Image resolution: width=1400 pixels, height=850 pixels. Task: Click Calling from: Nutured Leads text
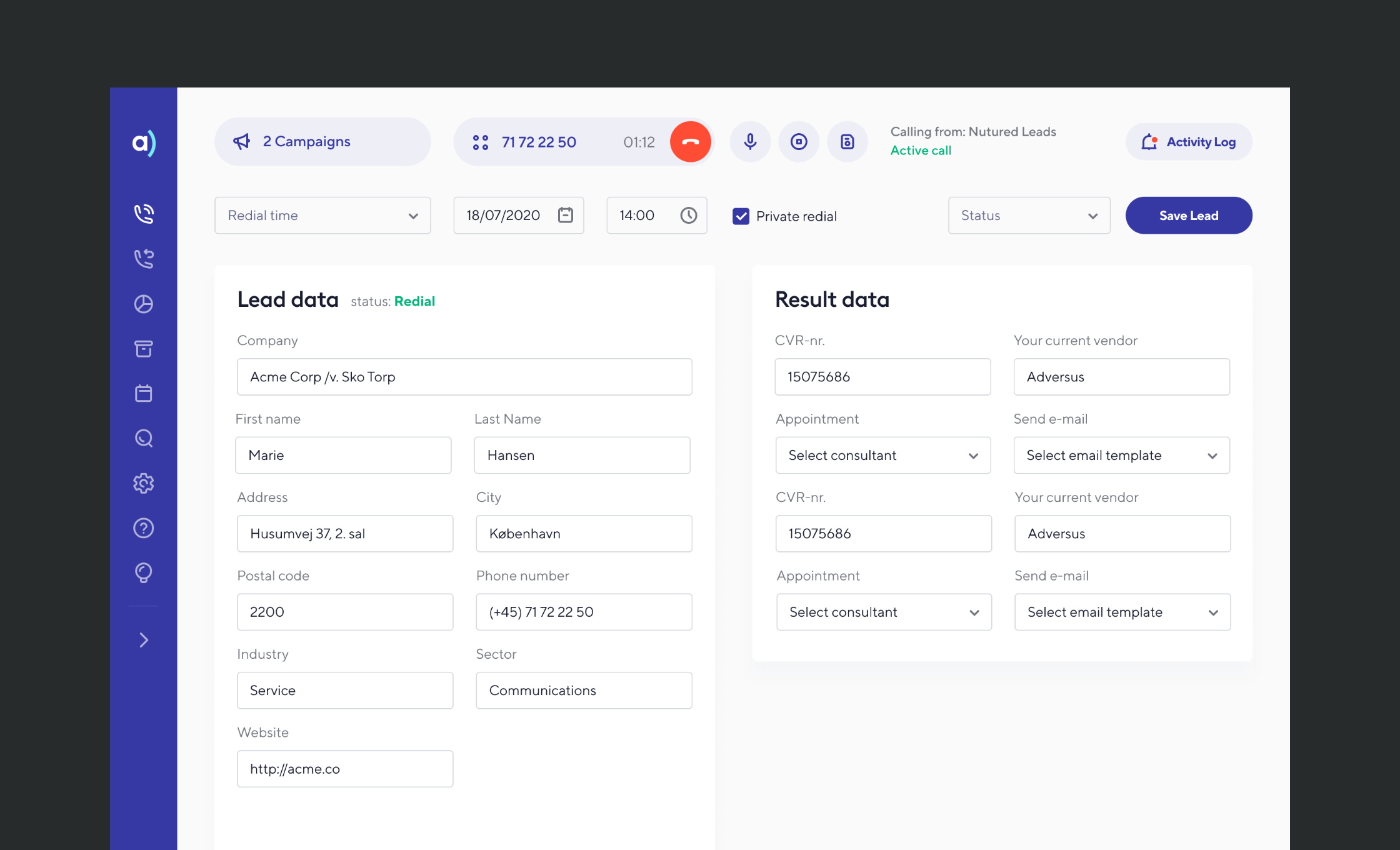973,132
